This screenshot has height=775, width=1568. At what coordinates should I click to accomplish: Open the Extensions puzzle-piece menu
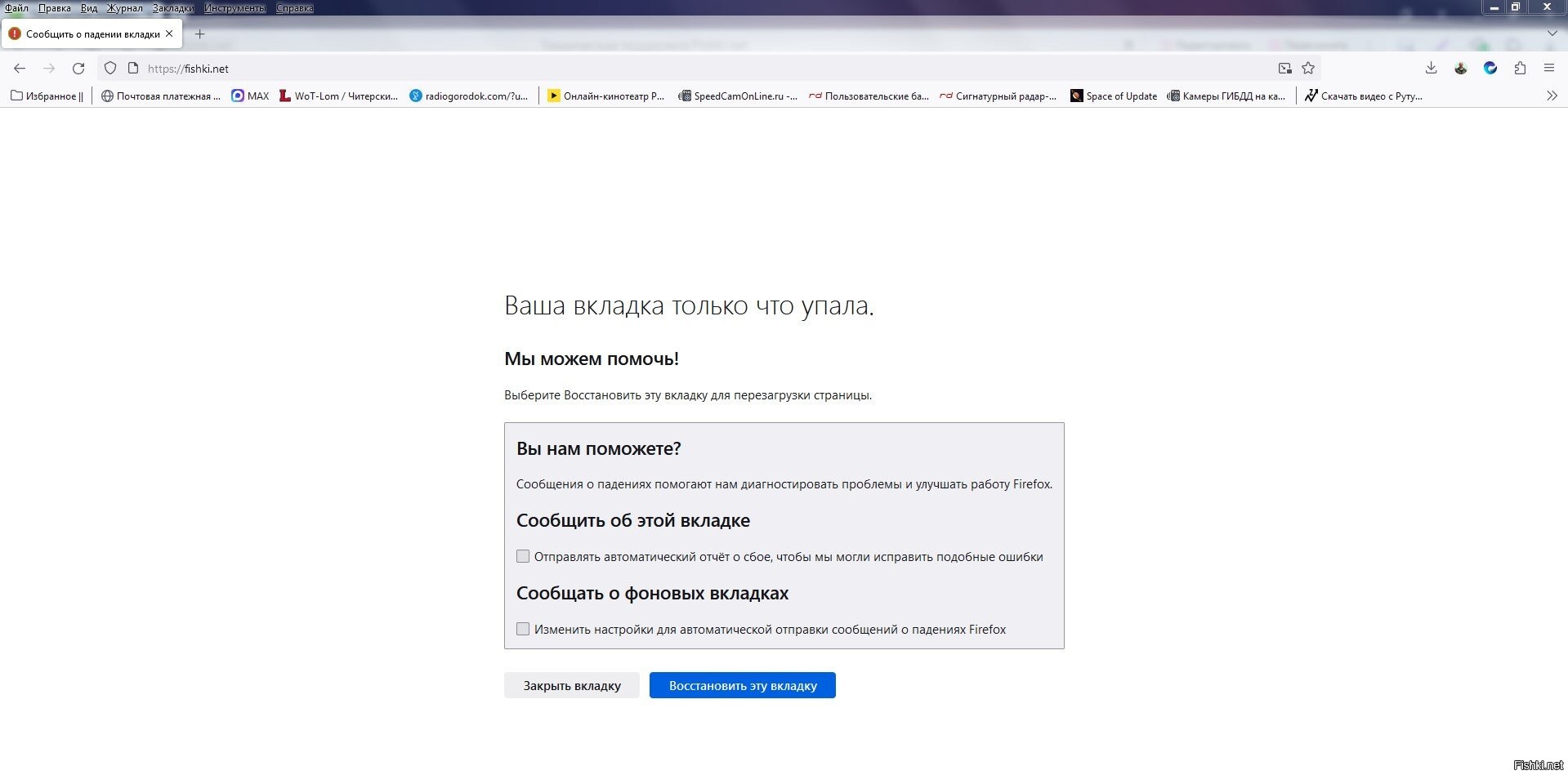click(1520, 69)
